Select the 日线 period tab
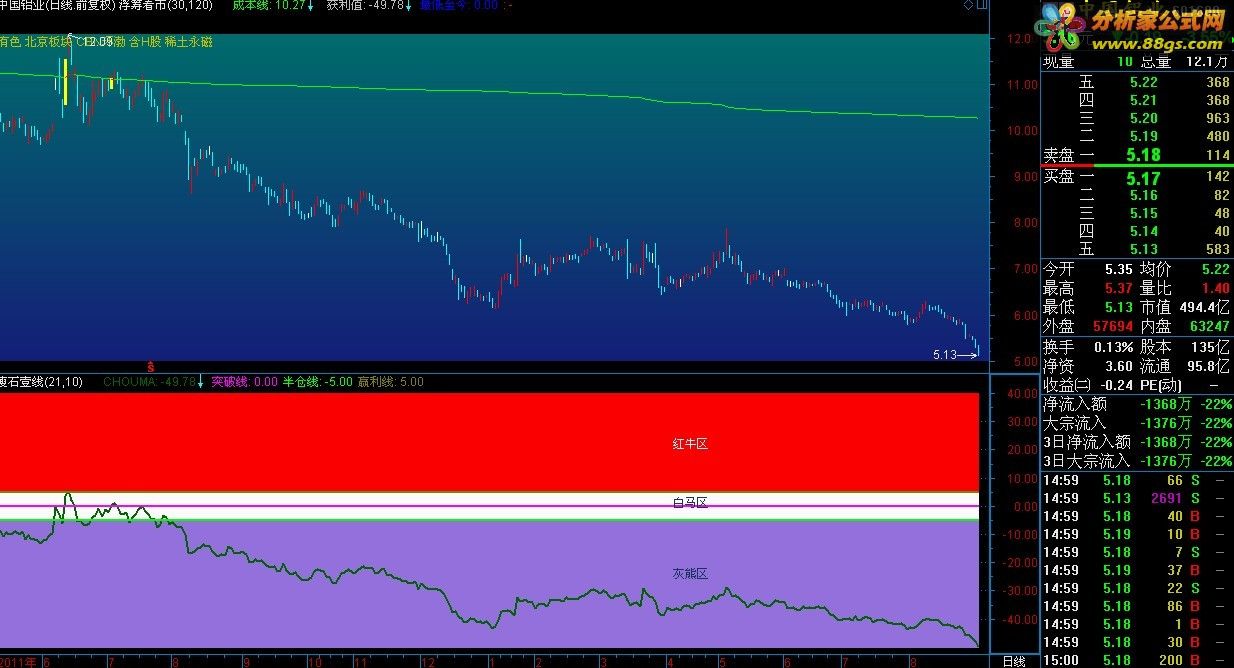 tap(1013, 661)
